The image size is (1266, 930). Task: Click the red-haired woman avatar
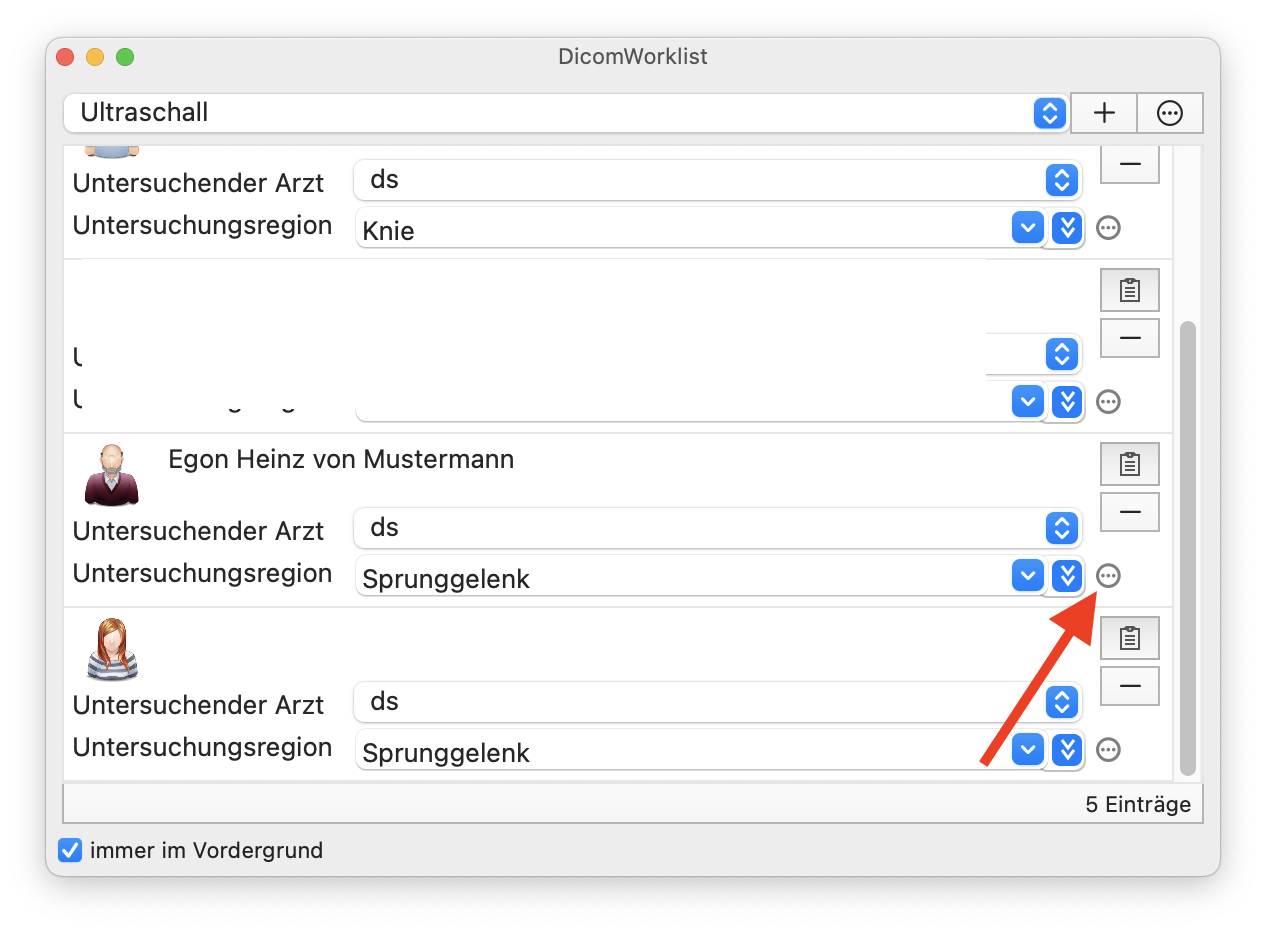[x=111, y=649]
